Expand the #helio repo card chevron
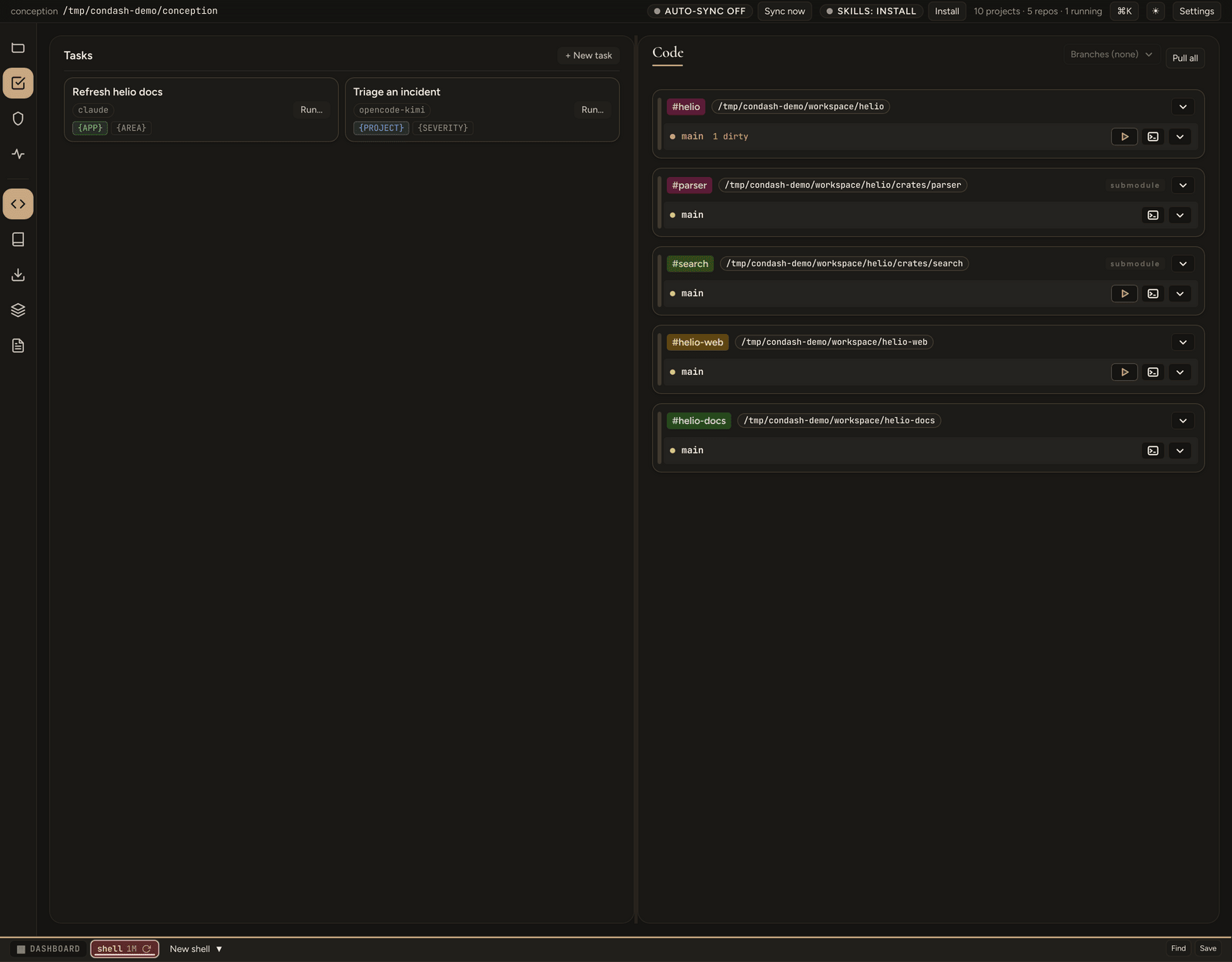1232x962 pixels. (1183, 106)
